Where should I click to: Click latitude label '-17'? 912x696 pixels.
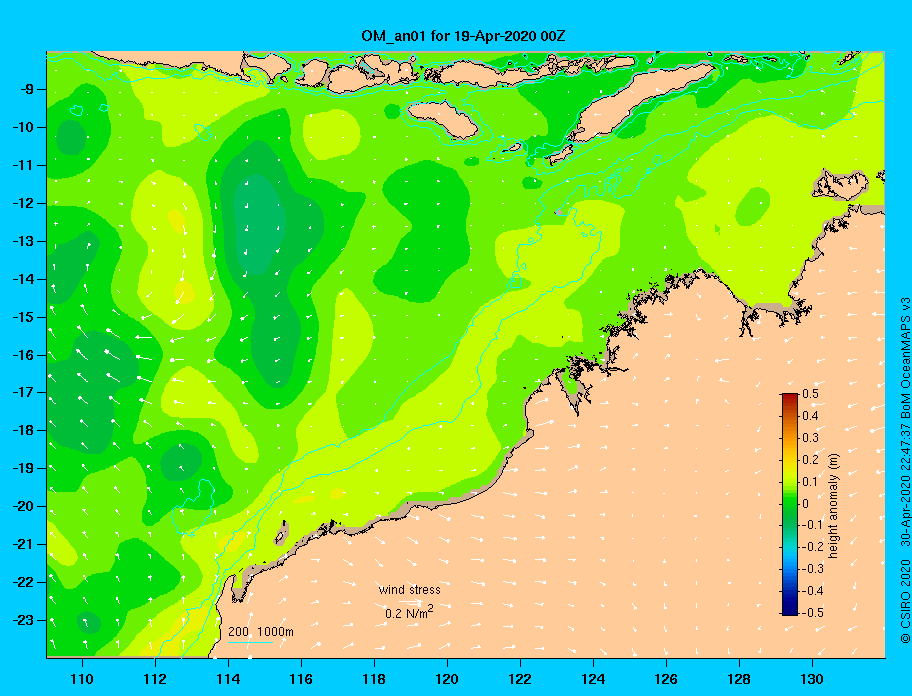[x=23, y=392]
